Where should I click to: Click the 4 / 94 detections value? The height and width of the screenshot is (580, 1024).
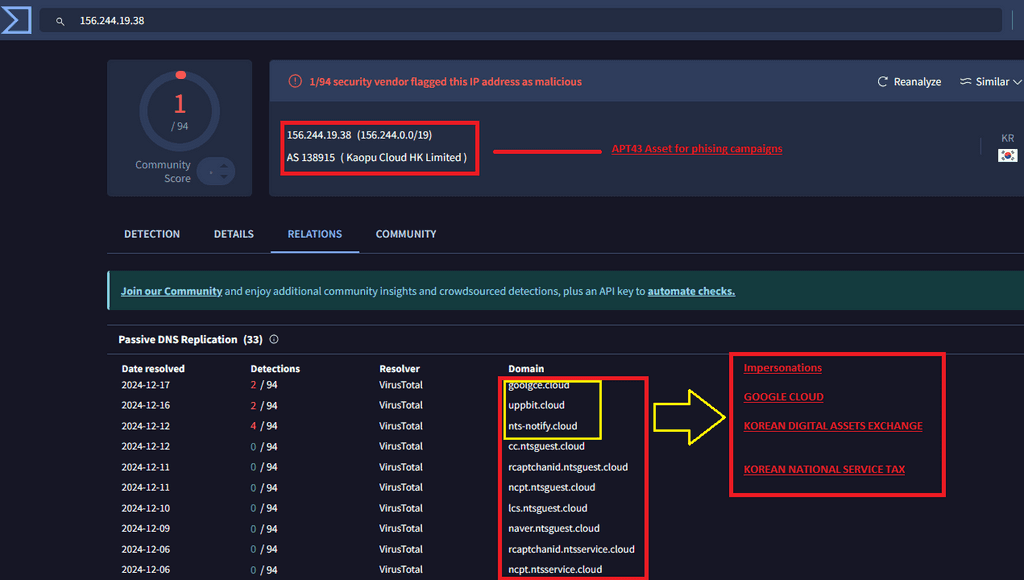point(264,426)
